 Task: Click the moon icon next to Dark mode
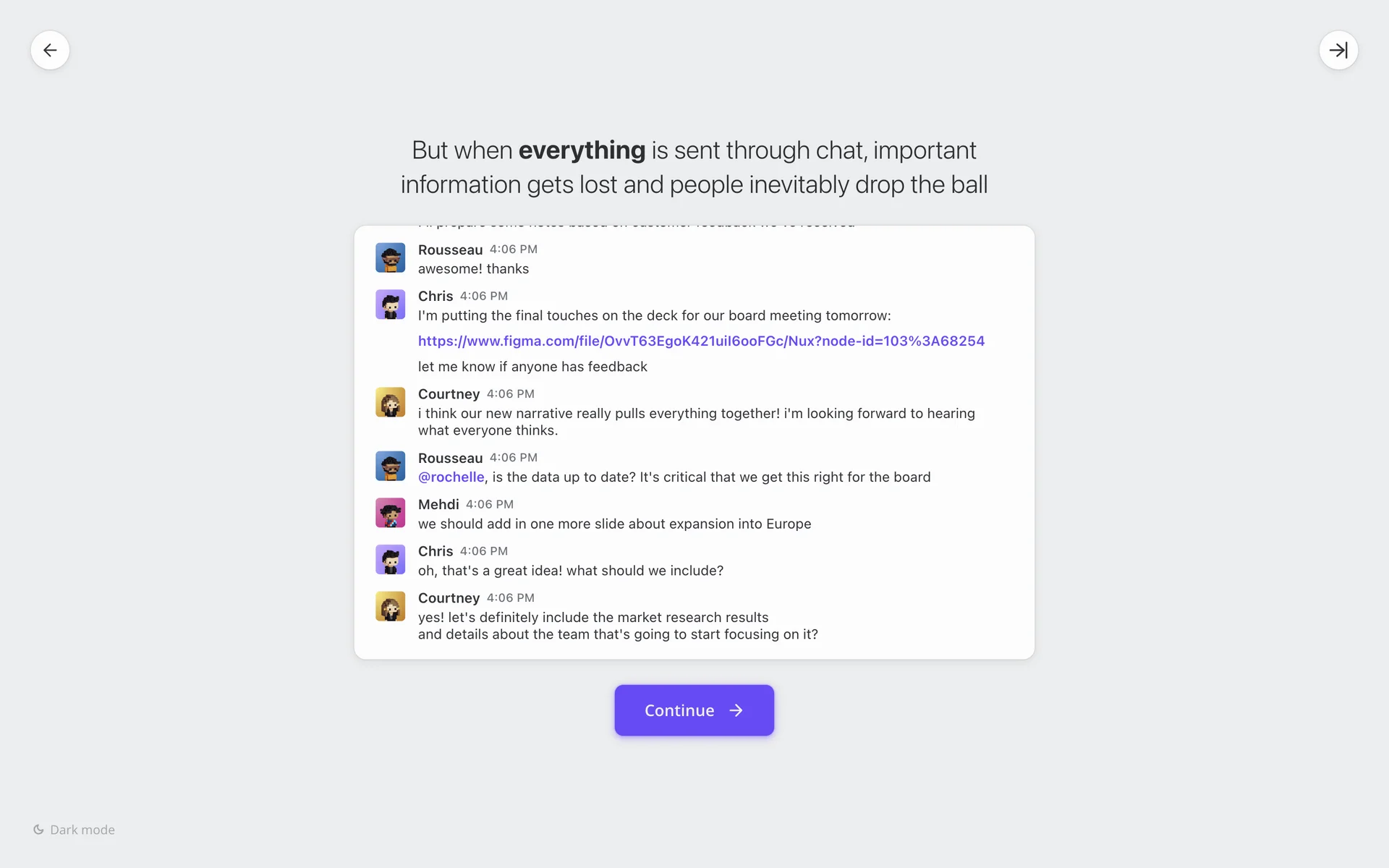pyautogui.click(x=38, y=830)
